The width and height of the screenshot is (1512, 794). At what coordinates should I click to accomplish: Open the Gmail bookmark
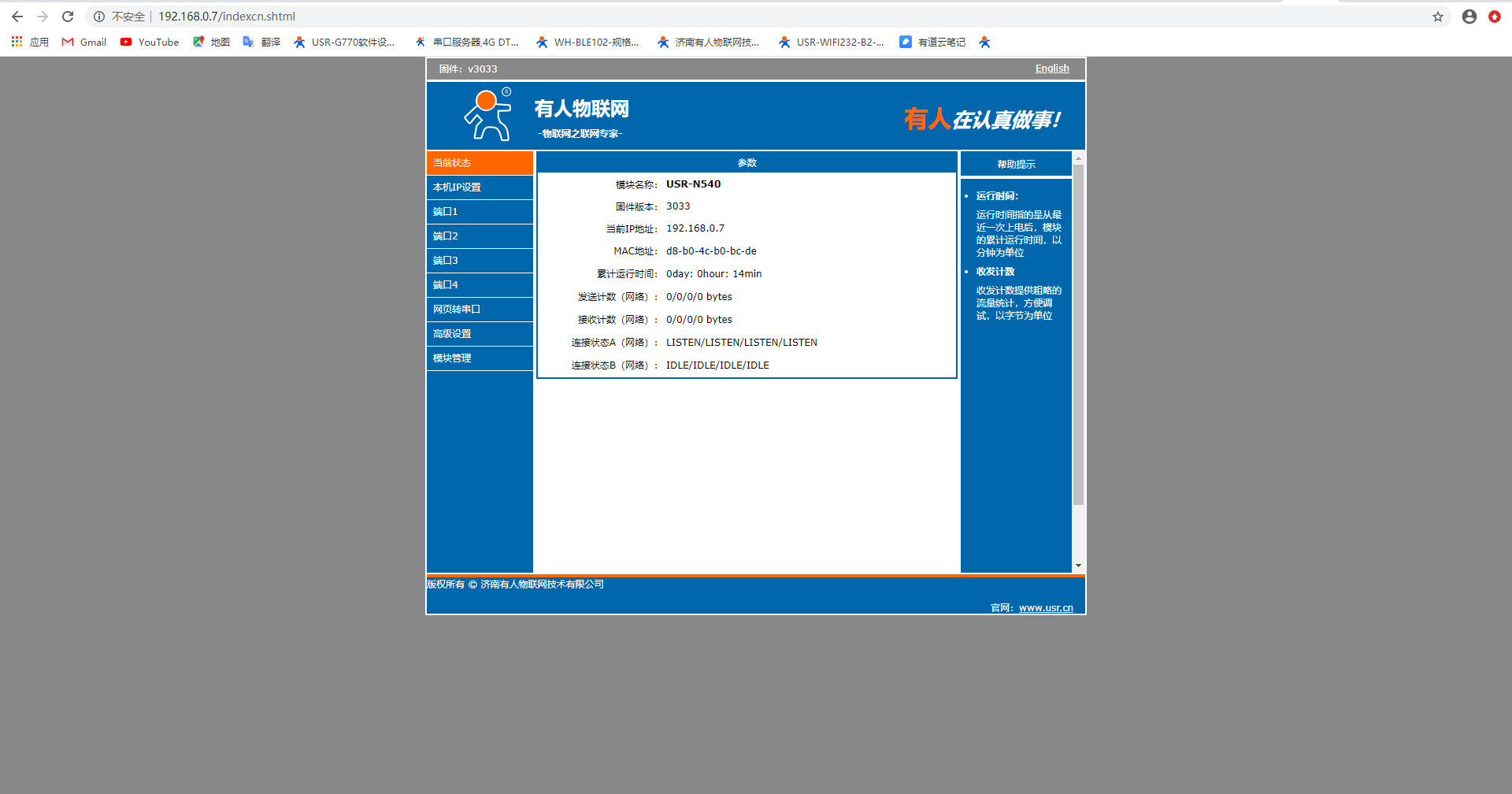[x=84, y=43]
